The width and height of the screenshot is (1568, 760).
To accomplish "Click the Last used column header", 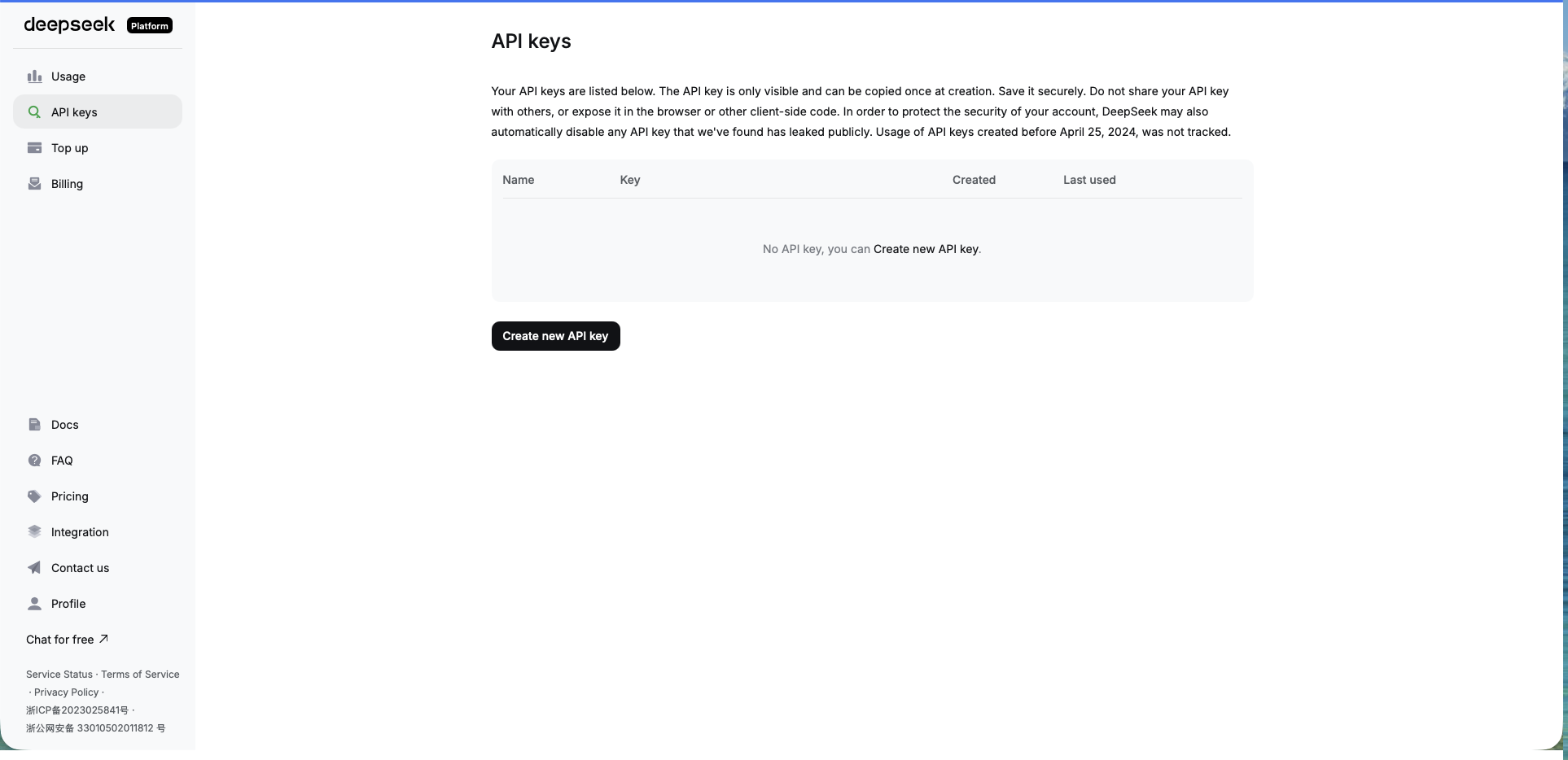I will coord(1089,180).
